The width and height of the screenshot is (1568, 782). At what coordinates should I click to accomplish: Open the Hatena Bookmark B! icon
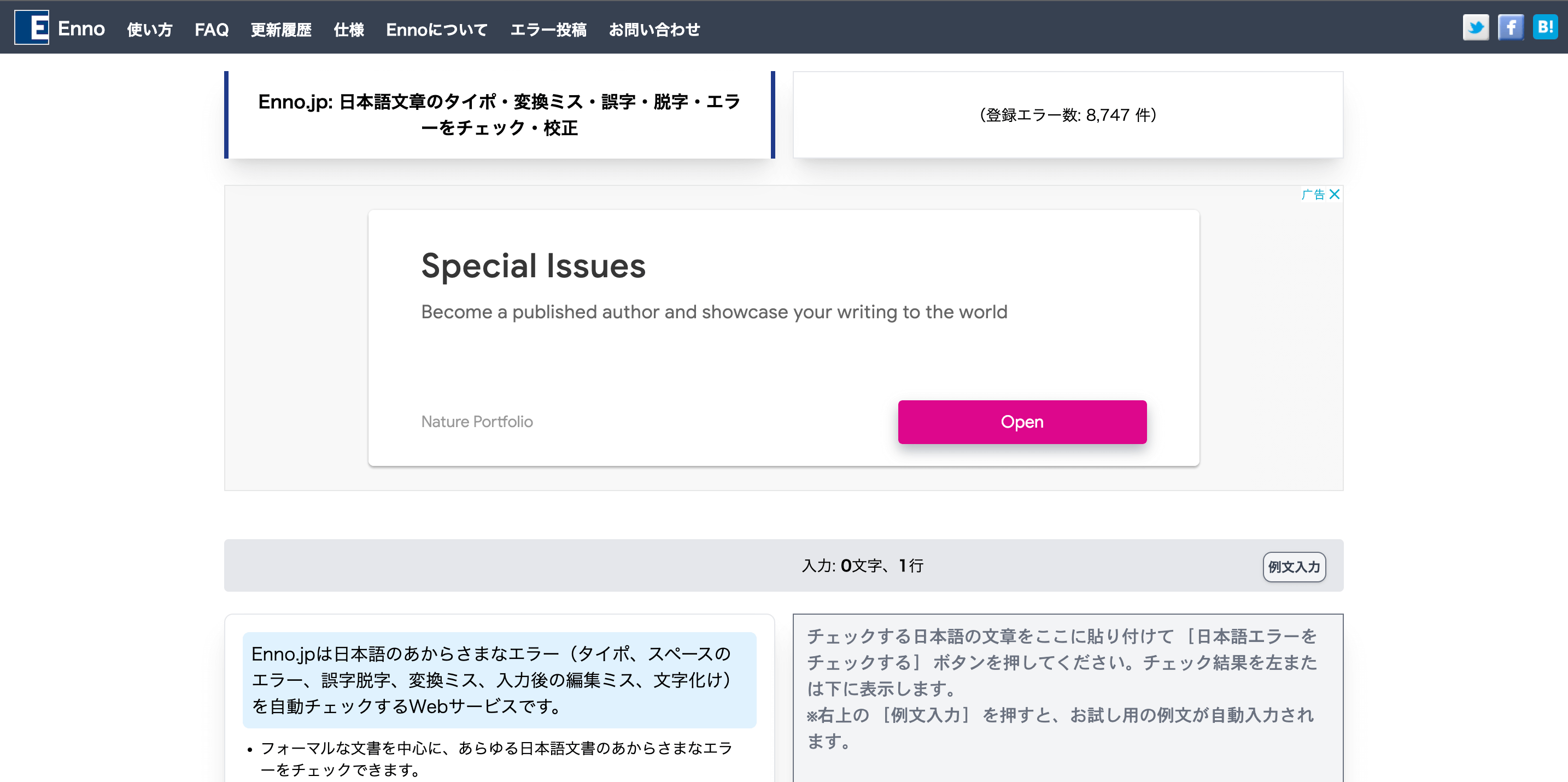point(1545,27)
